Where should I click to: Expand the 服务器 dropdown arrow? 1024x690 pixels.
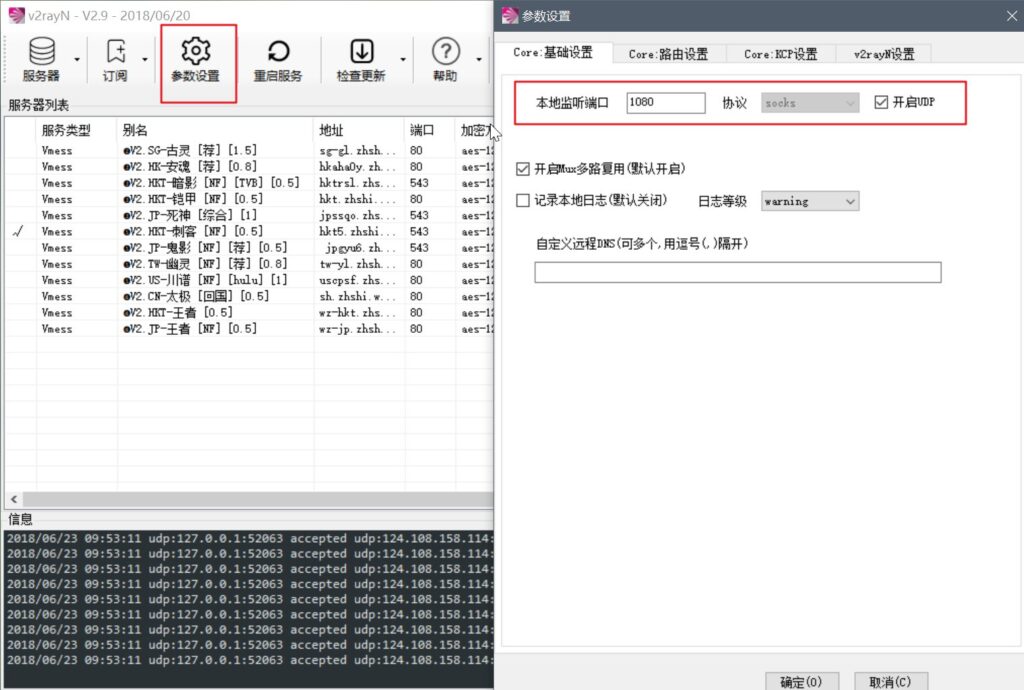pyautogui.click(x=77, y=59)
